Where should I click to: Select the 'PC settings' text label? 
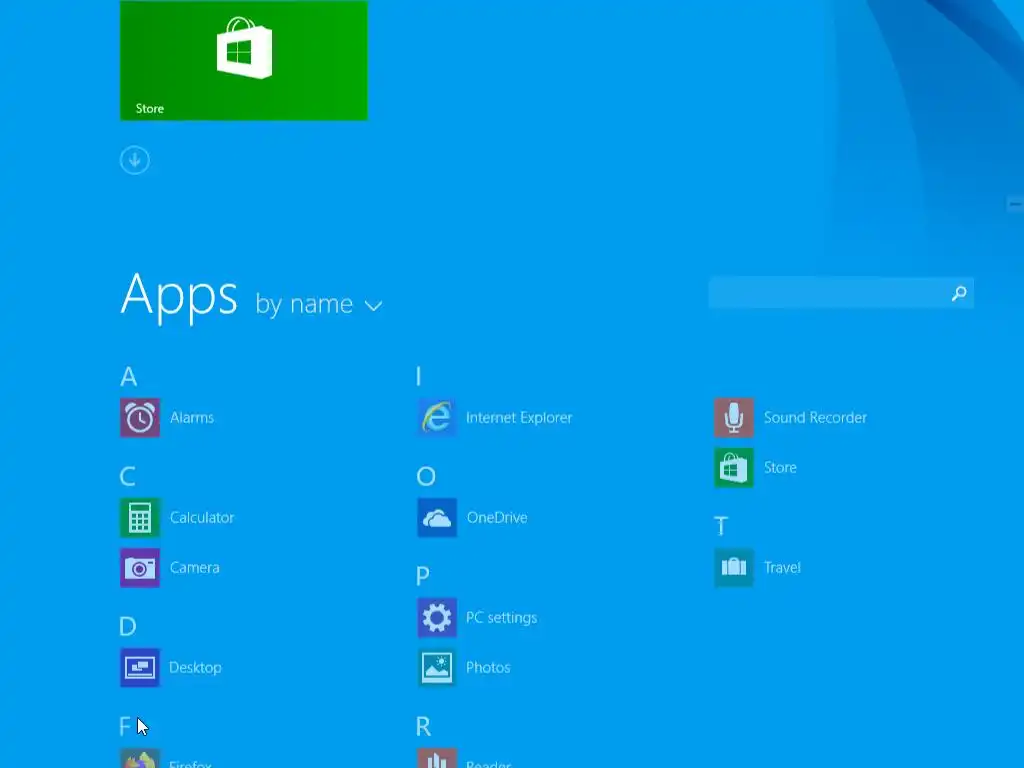tap(502, 618)
